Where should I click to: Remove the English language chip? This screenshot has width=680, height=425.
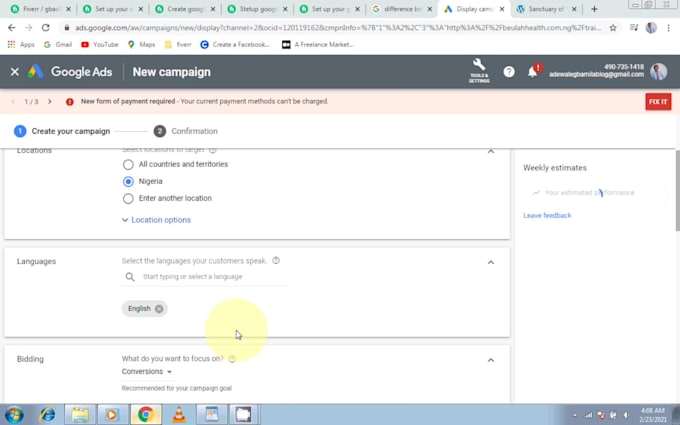(159, 309)
